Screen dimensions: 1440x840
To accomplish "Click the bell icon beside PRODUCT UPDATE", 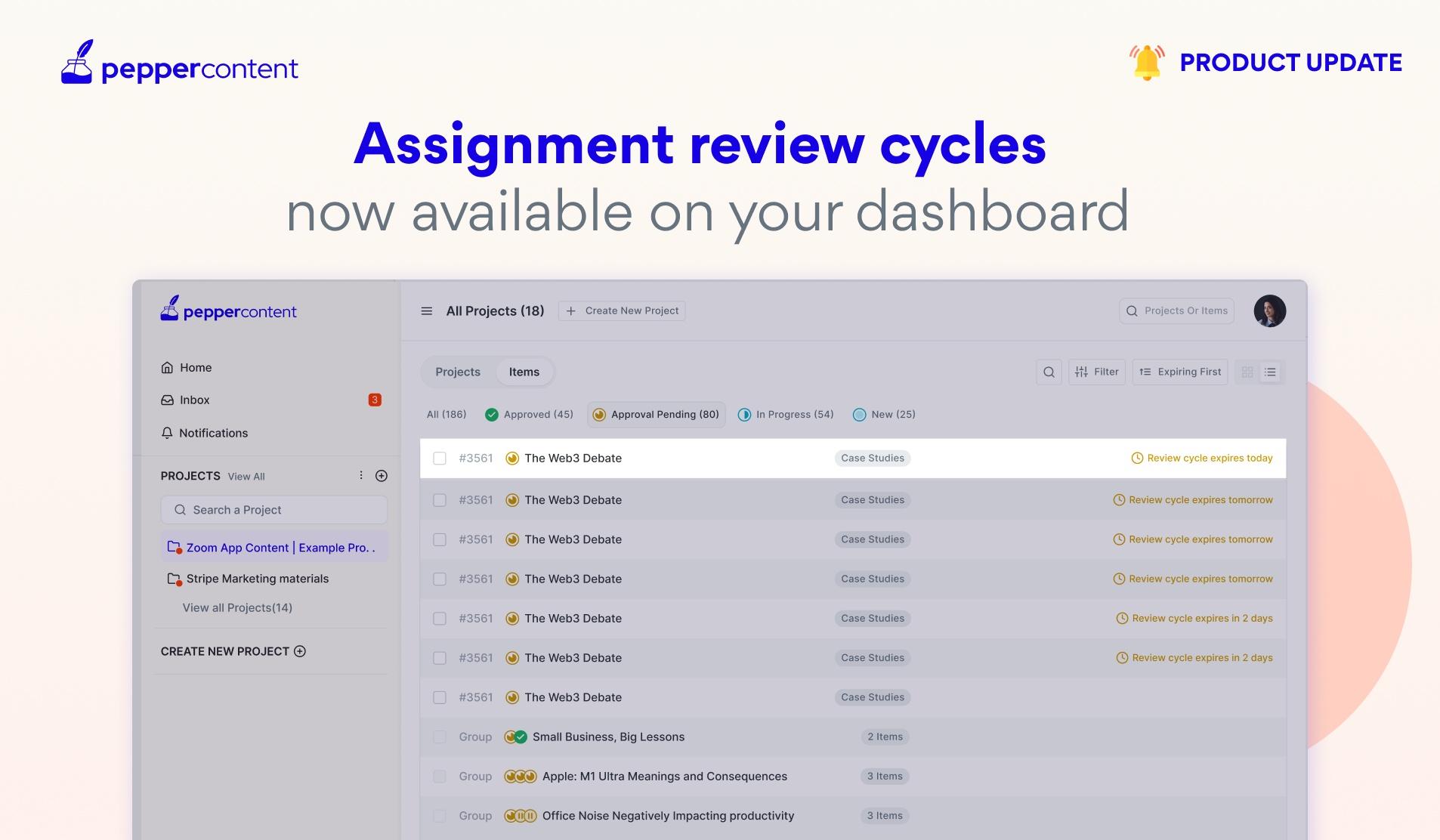I will coord(1147,62).
